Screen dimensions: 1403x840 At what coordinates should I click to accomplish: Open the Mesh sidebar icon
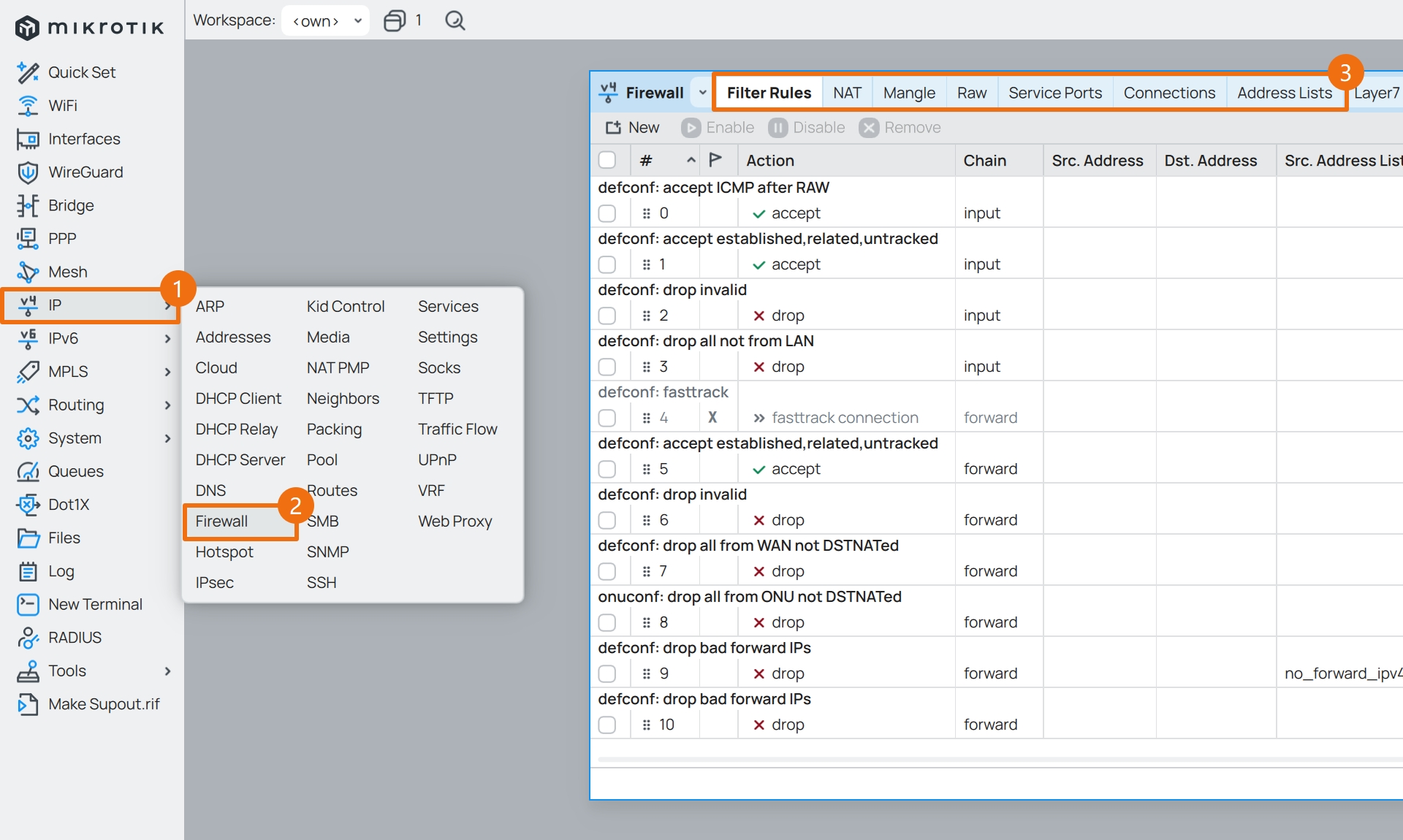pyautogui.click(x=28, y=272)
